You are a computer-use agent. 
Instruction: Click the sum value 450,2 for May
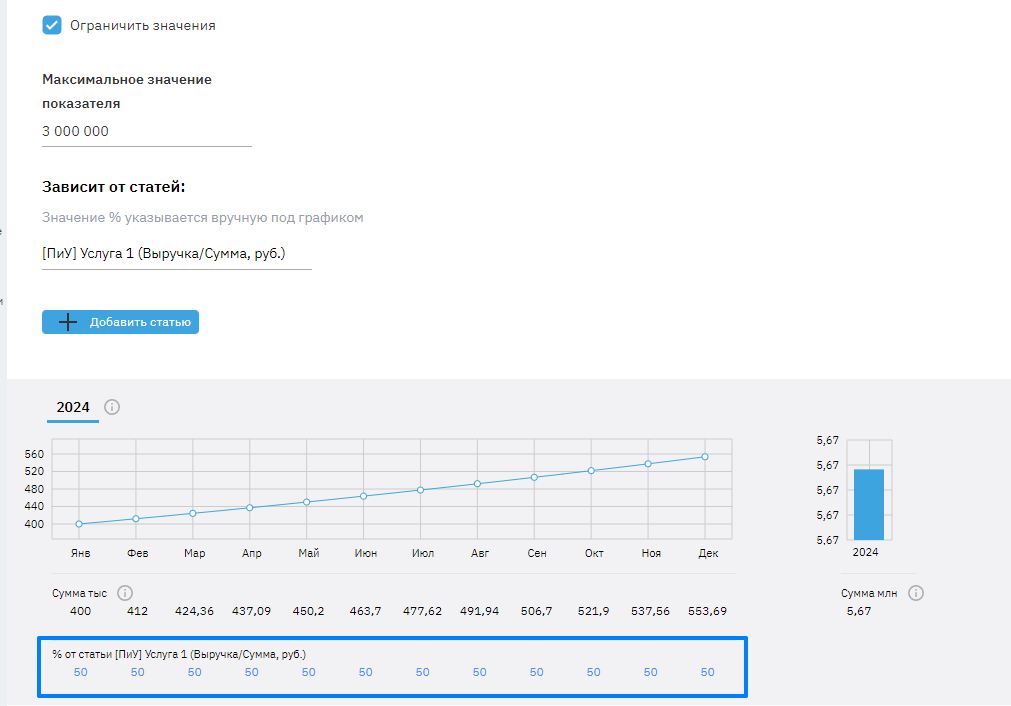pos(309,611)
